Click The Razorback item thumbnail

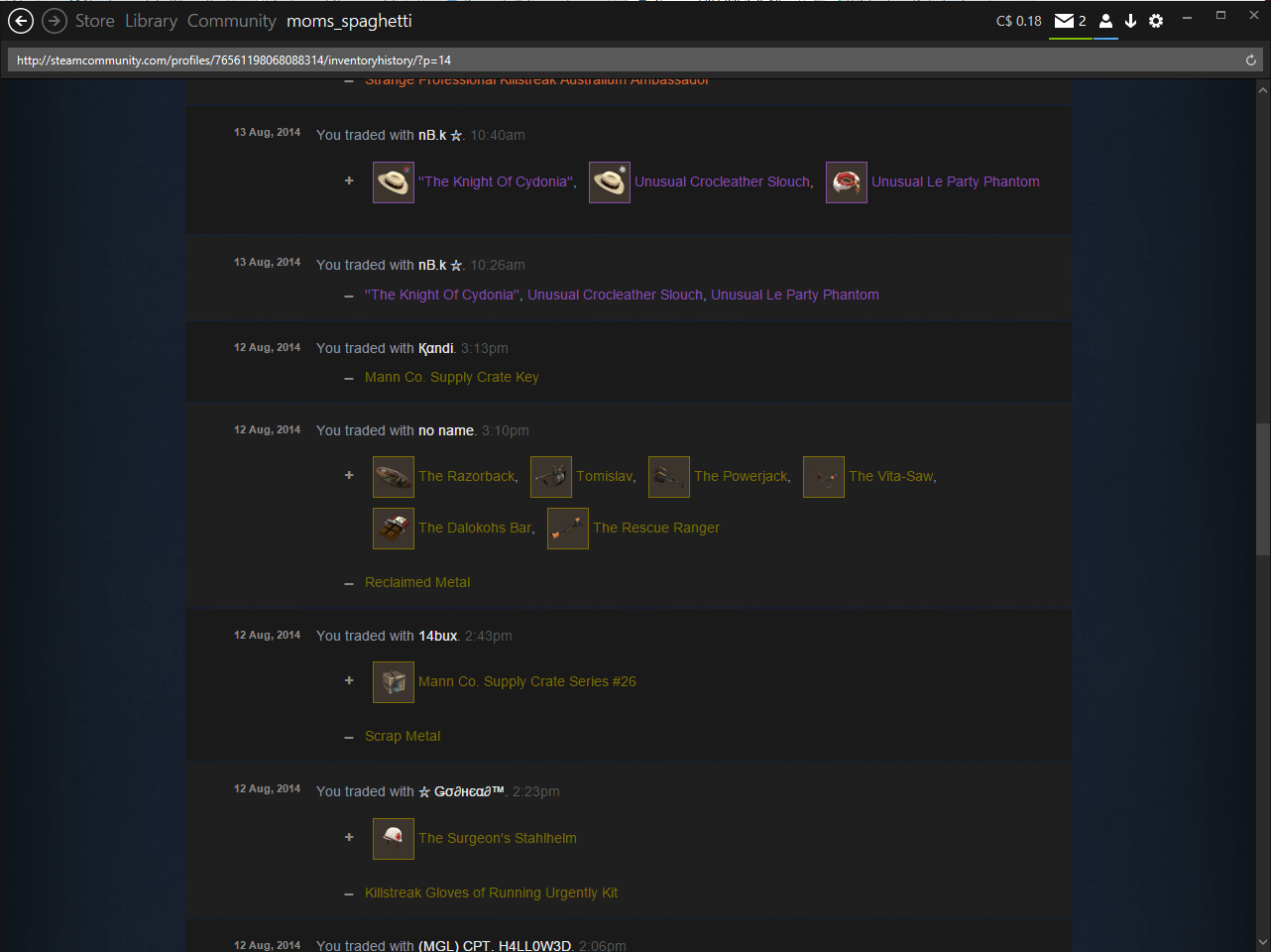[394, 477]
